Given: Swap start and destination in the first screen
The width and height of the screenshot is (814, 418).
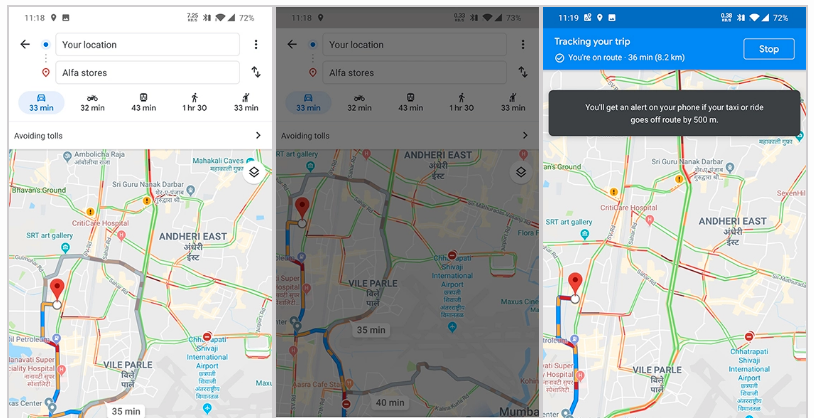Looking at the screenshot, I should pyautogui.click(x=256, y=72).
